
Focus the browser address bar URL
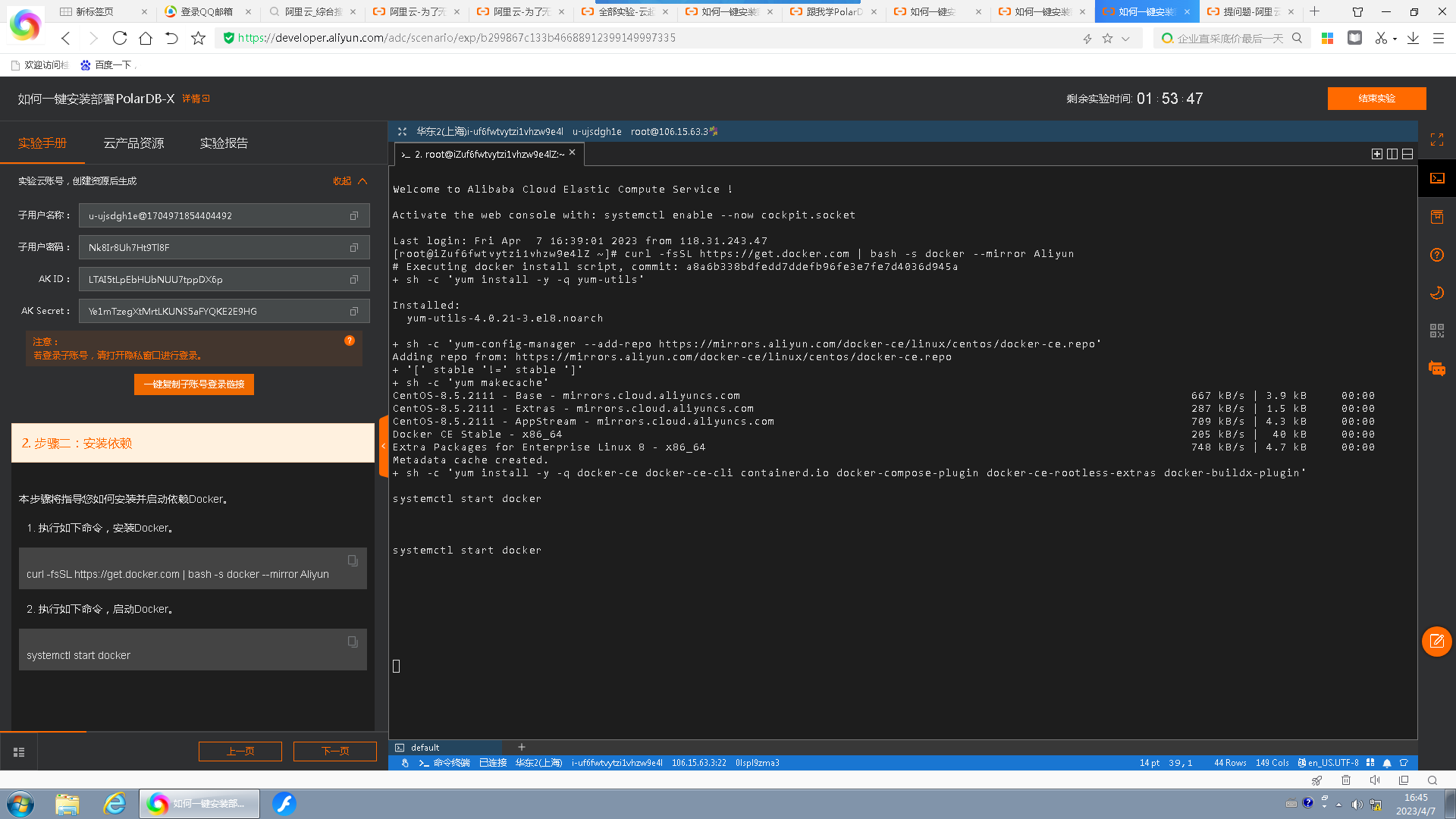(457, 38)
